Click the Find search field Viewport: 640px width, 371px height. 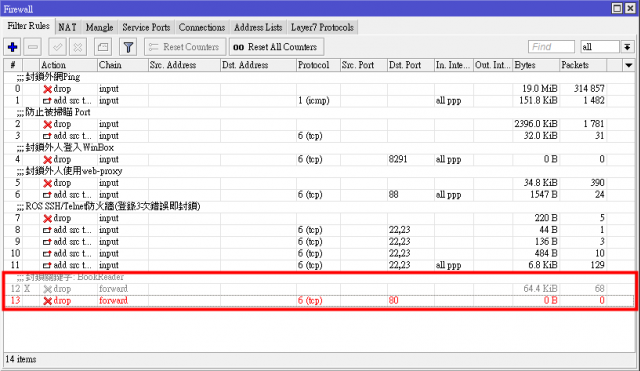(551, 47)
